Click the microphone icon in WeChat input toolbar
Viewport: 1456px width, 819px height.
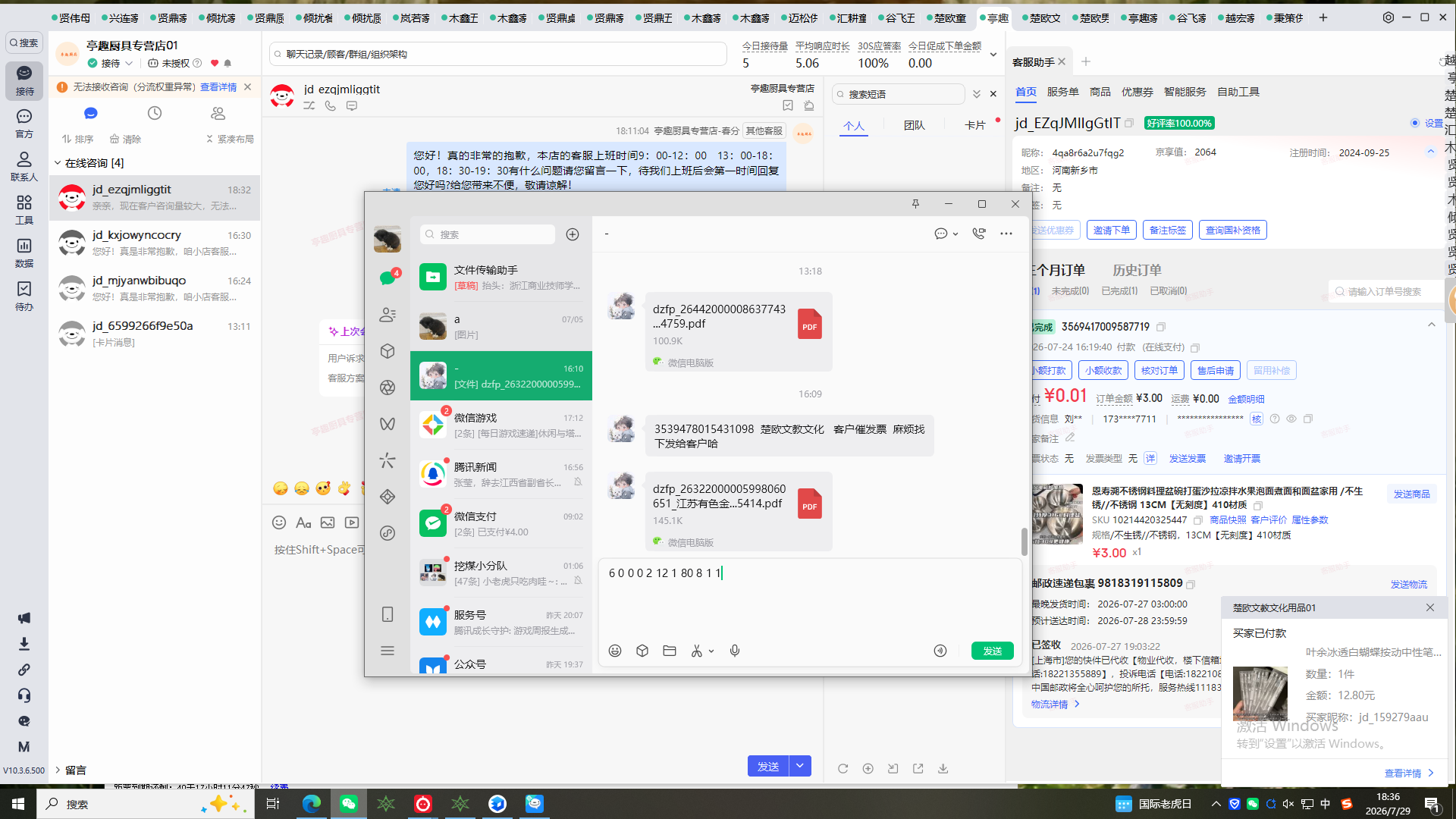point(735,651)
